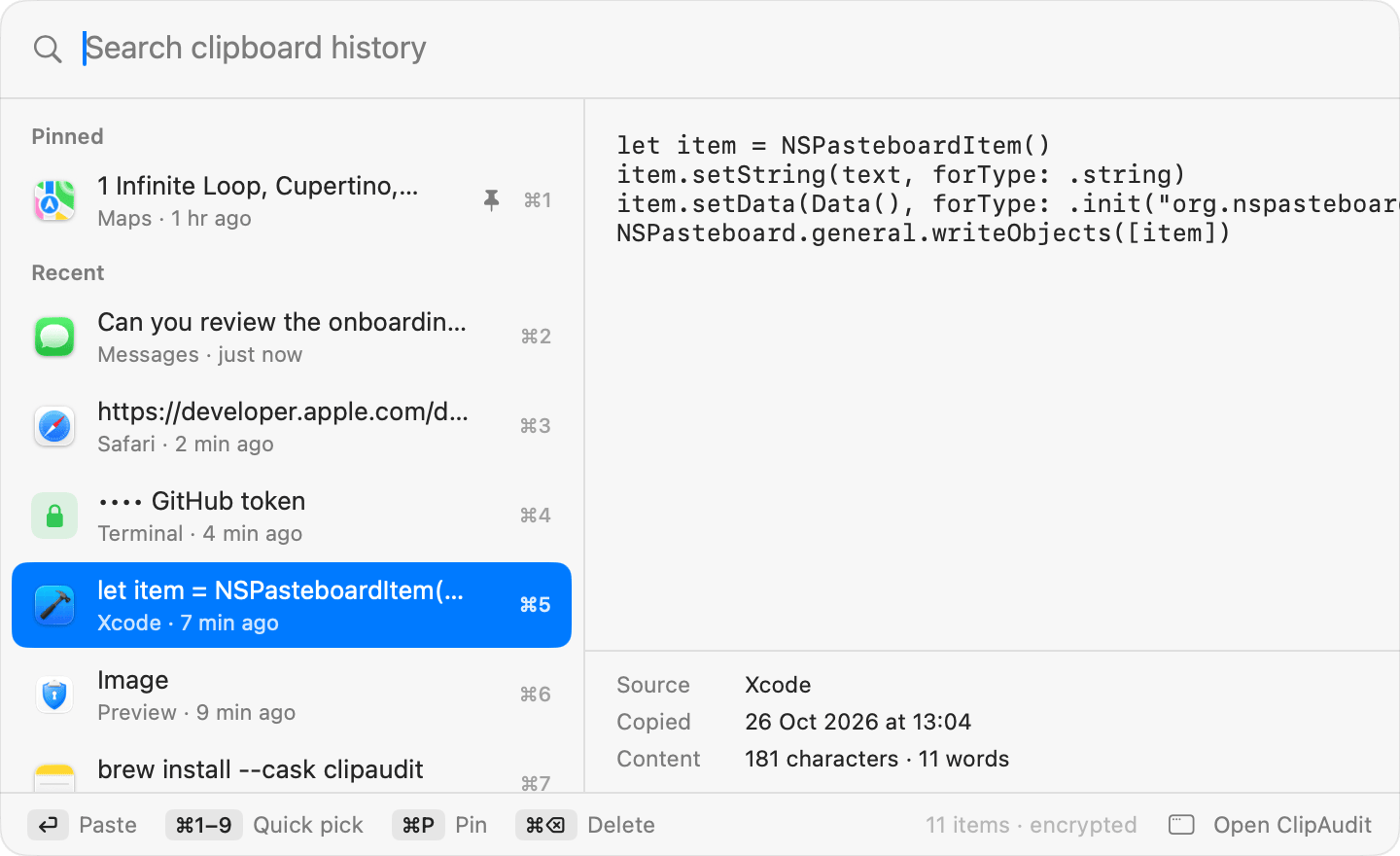Click the Messages app icon

tap(54, 337)
